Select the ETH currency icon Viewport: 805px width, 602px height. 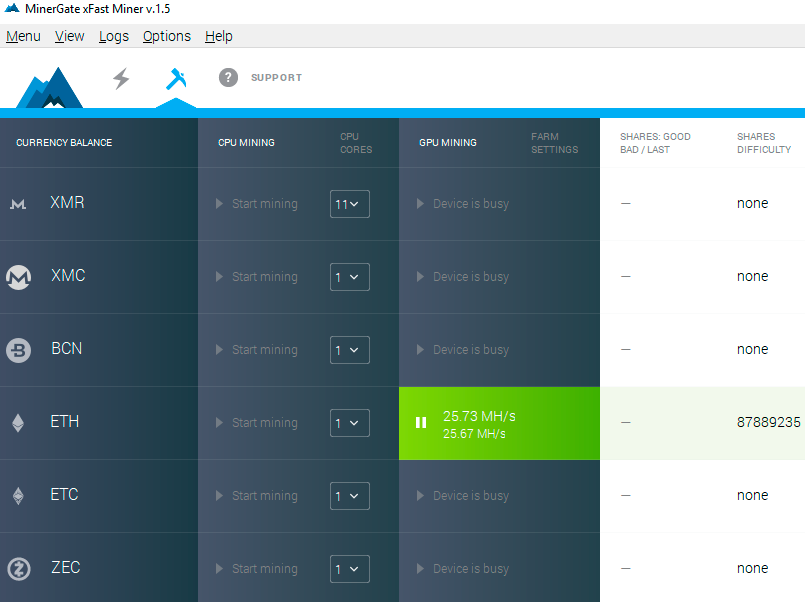[x=18, y=422]
